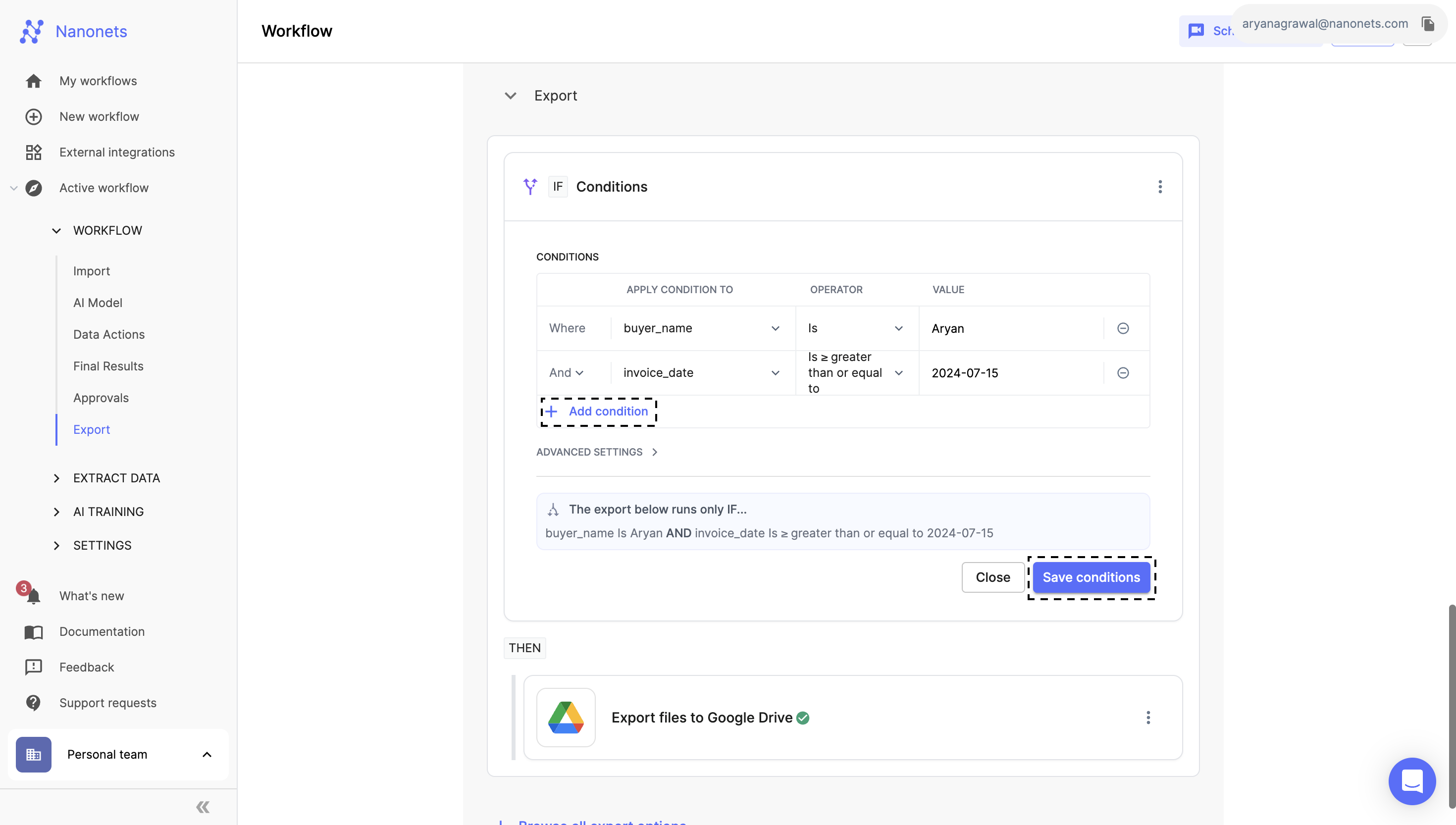Open the 'Is' operator dropdown
The width and height of the screenshot is (1456, 825).
point(857,328)
